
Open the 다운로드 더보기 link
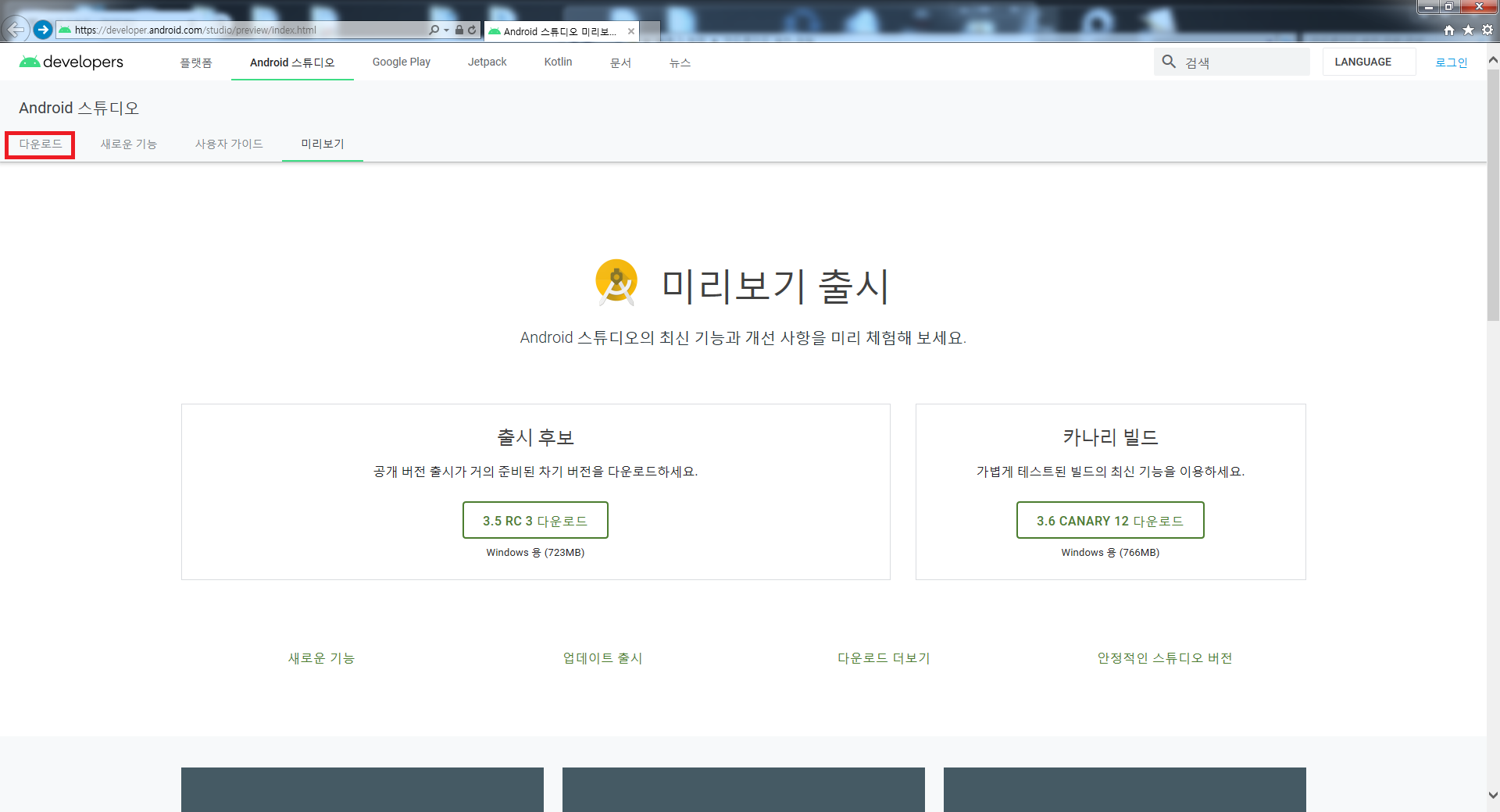[884, 658]
